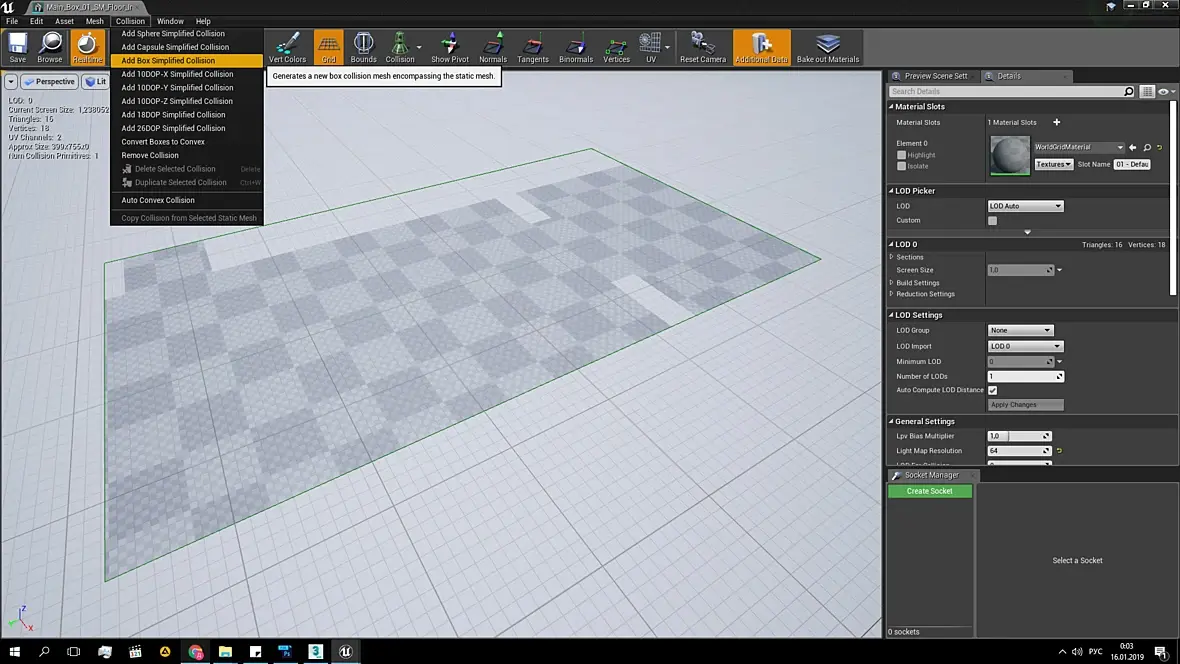Open Browse to locate asset in Content Browser
Image resolution: width=1180 pixels, height=664 pixels.
pyautogui.click(x=50, y=46)
